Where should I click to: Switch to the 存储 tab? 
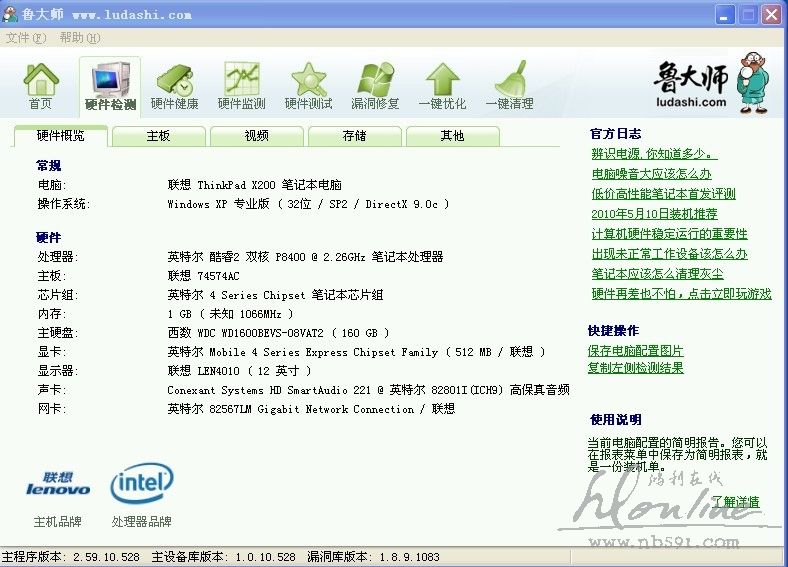tap(354, 136)
